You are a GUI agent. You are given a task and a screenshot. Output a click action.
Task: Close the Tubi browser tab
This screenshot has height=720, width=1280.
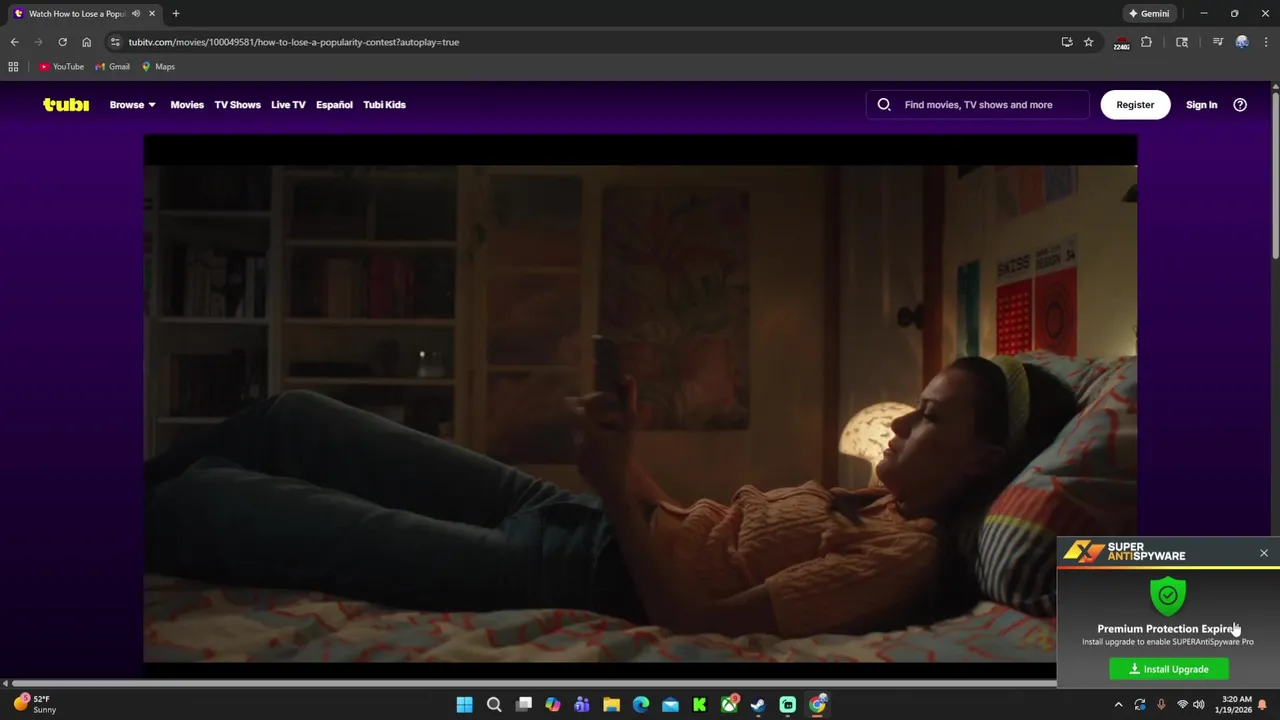pyautogui.click(x=152, y=13)
